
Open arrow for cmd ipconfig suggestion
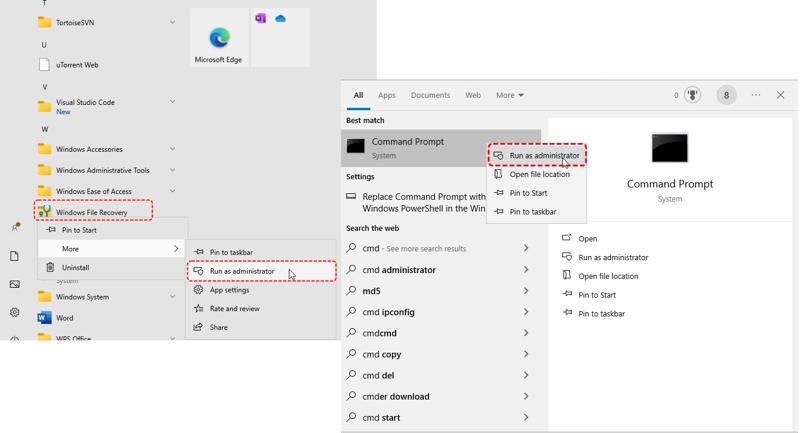(x=526, y=312)
